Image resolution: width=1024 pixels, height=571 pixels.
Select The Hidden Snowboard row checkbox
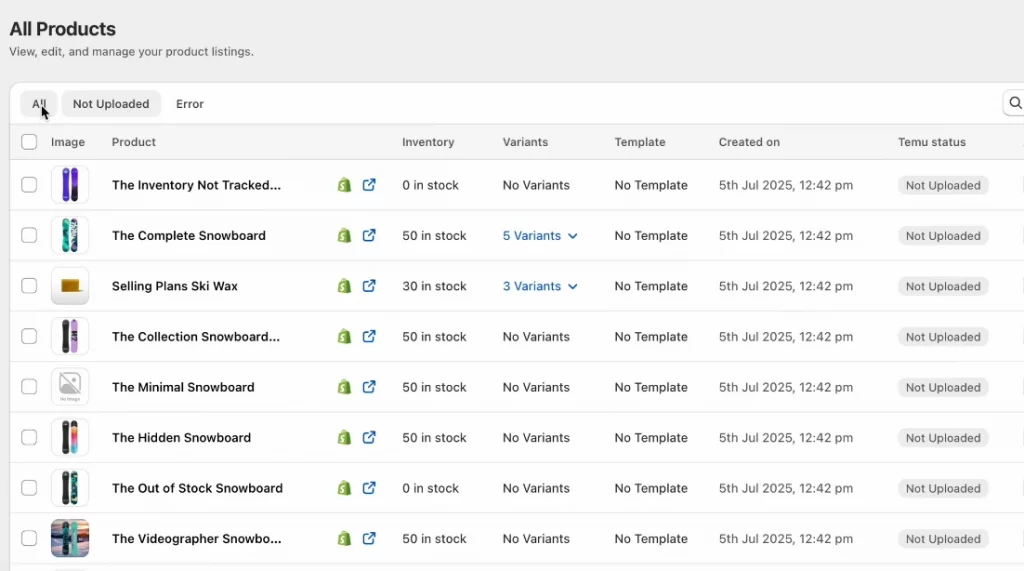(x=29, y=438)
